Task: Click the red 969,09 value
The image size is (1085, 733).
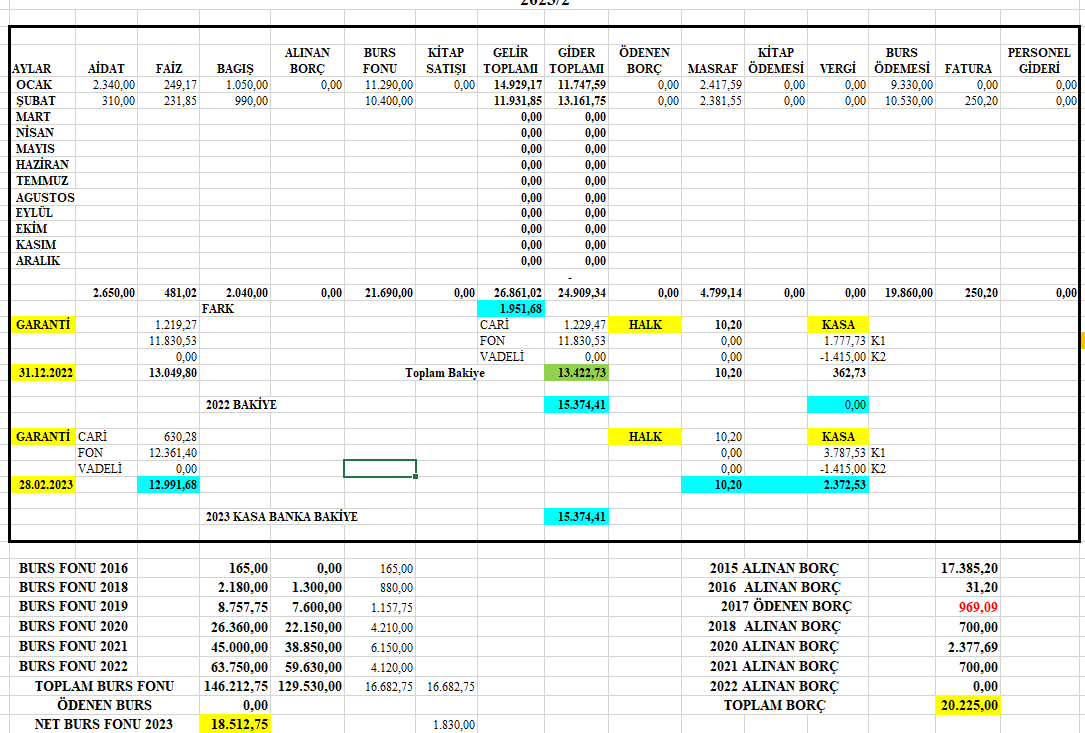Action: click(978, 607)
